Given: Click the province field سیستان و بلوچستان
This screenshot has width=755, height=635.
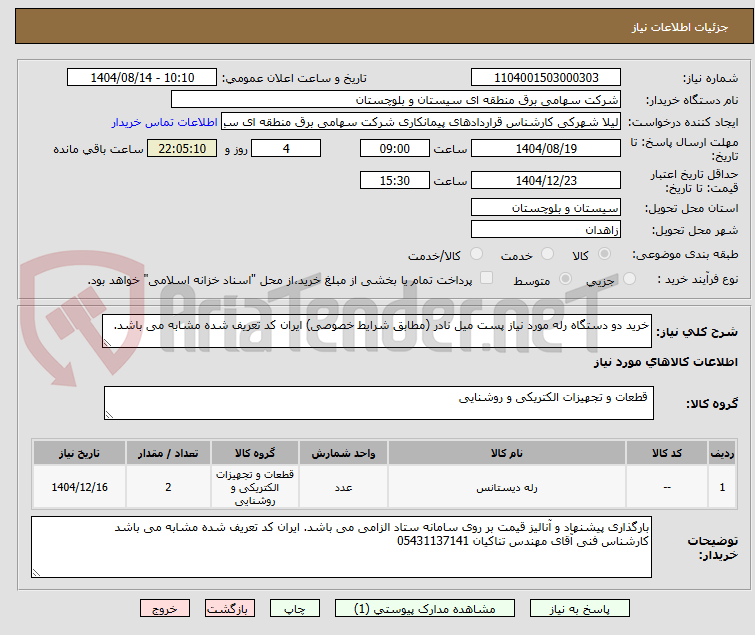Looking at the screenshot, I should [546, 207].
